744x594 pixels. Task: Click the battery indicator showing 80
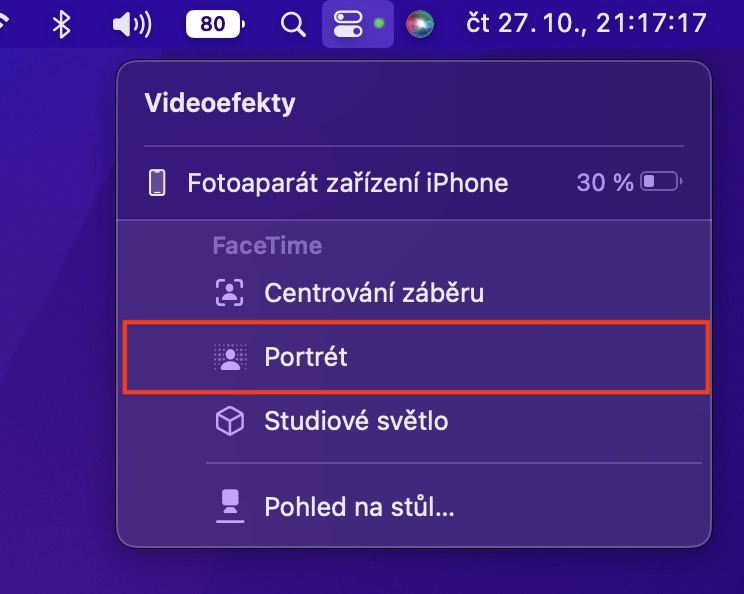click(215, 23)
